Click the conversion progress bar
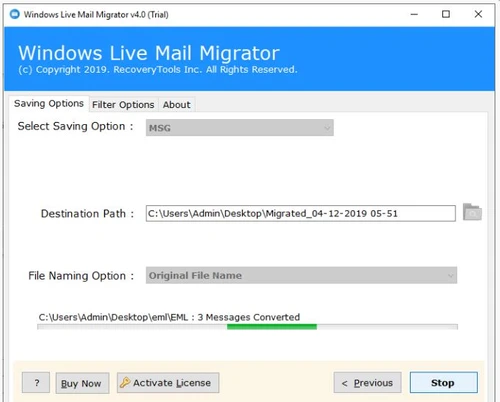The image size is (500, 402). coord(247,327)
